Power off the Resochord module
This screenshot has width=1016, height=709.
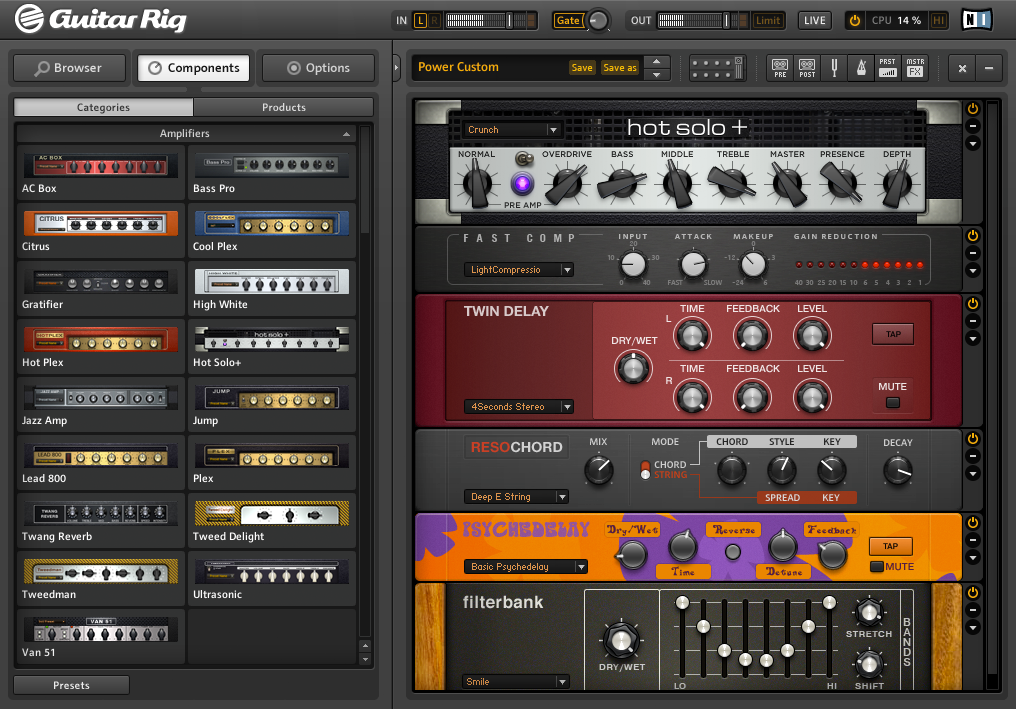pos(973,439)
